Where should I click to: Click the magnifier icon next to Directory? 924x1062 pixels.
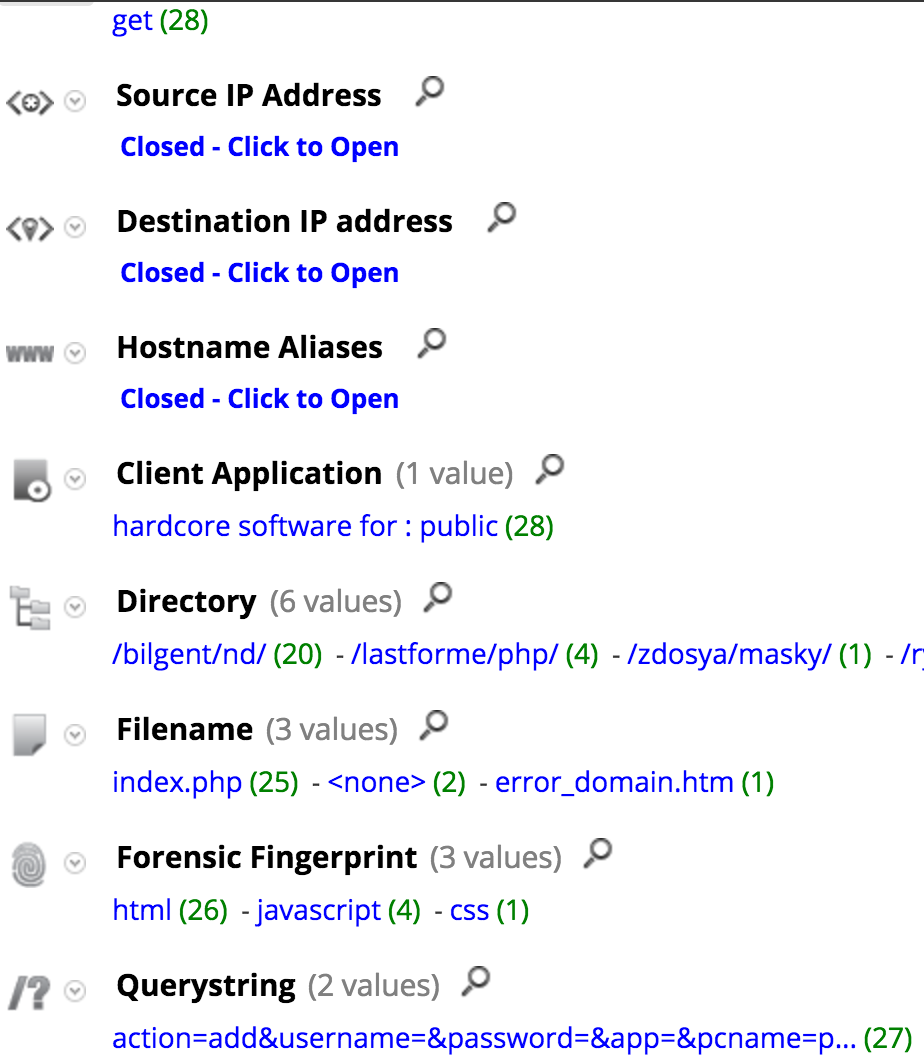[x=437, y=598]
